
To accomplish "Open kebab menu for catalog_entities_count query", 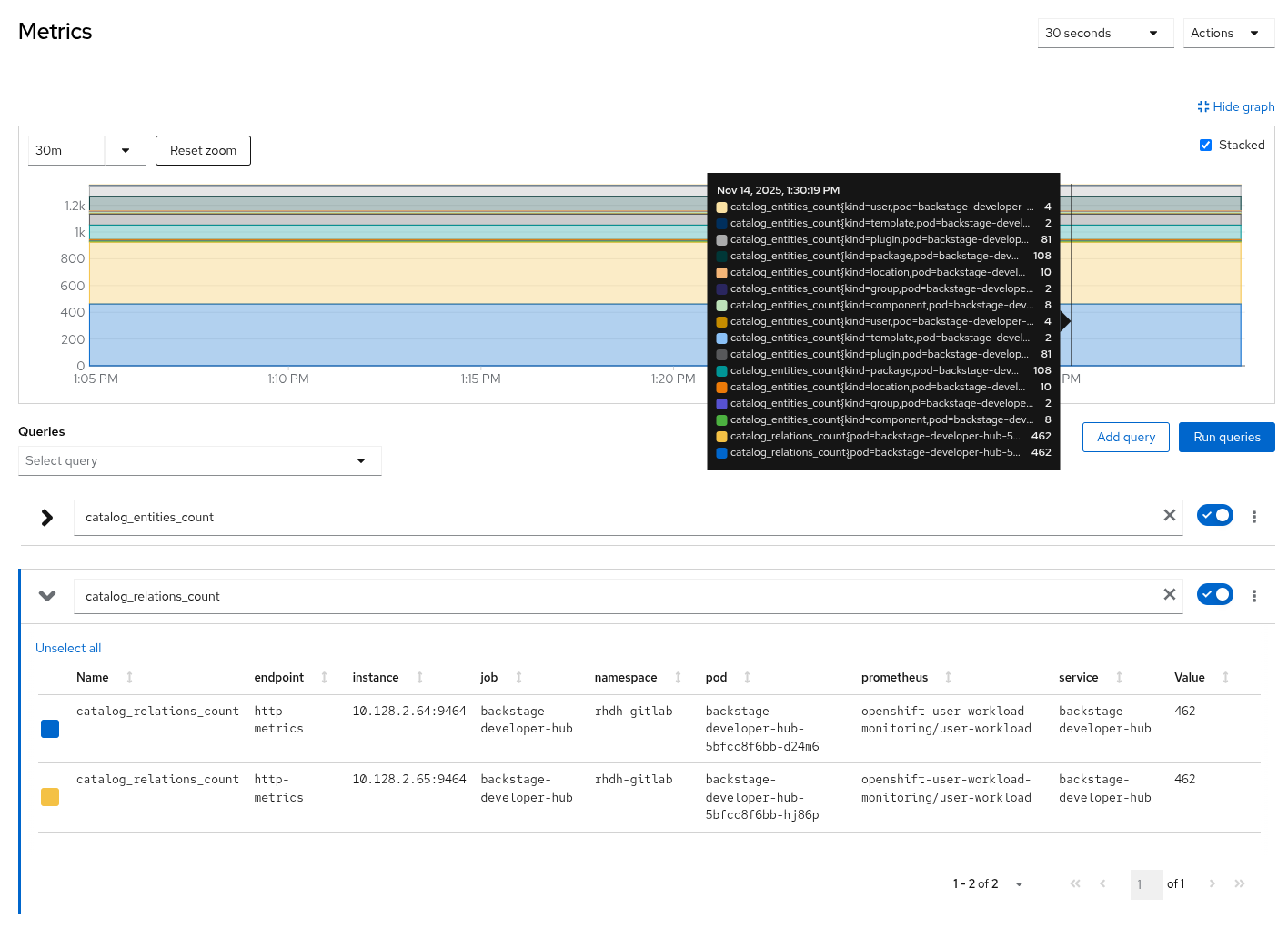I will click(x=1254, y=517).
